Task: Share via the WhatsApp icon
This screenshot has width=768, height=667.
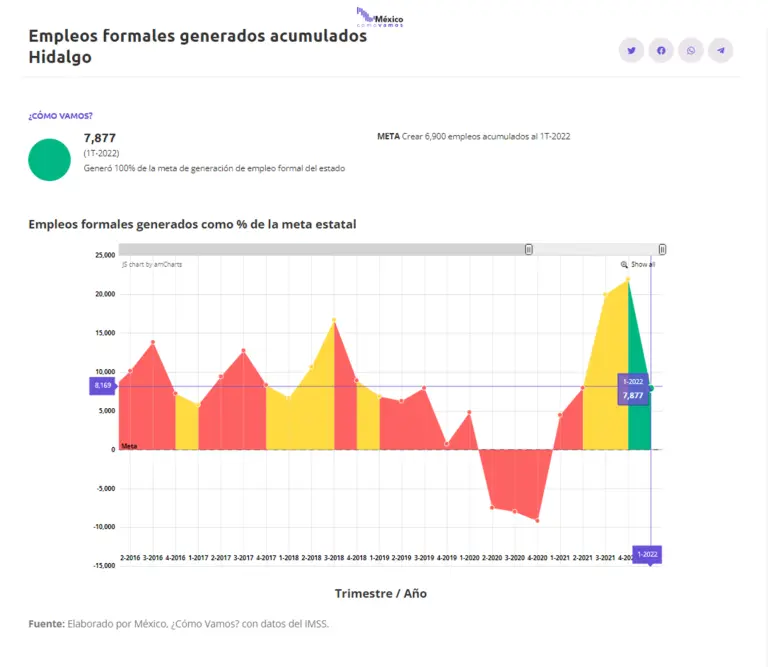Action: tap(691, 51)
